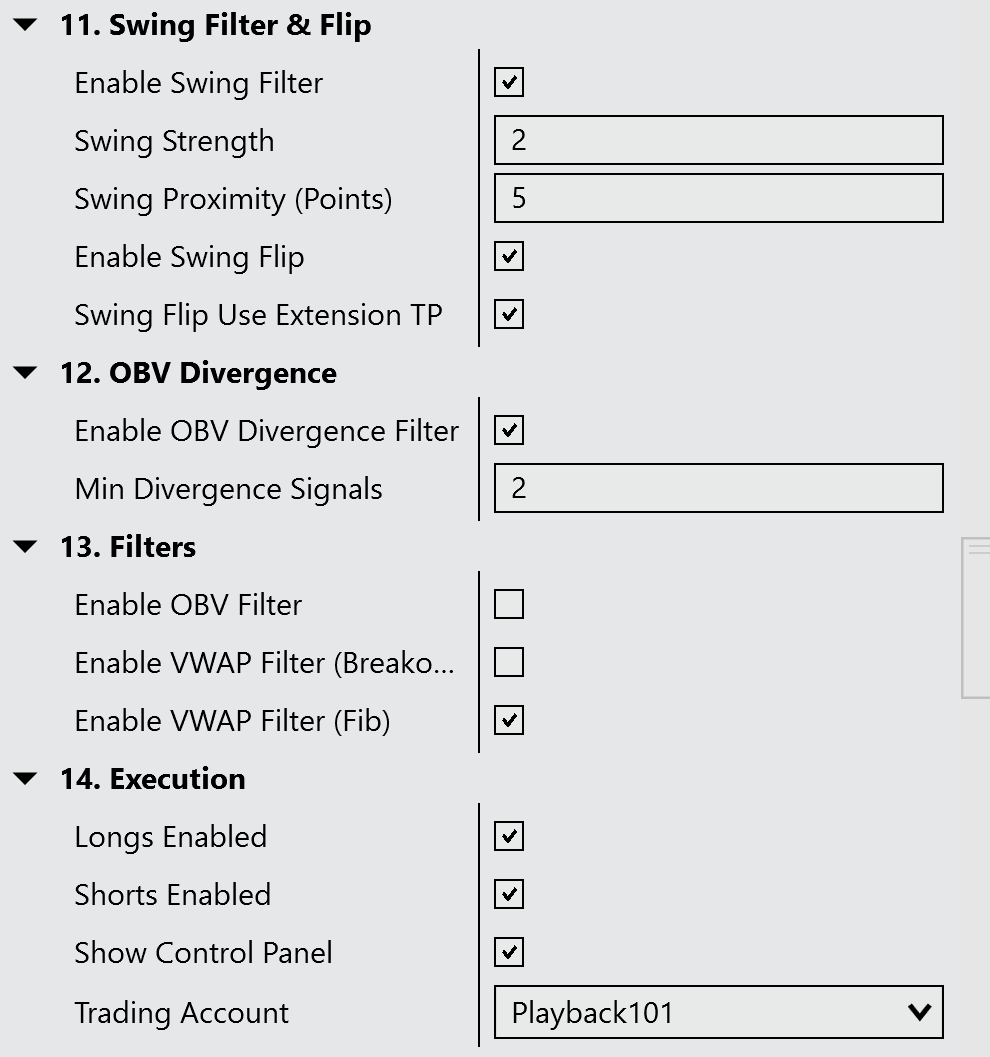Image resolution: width=990 pixels, height=1057 pixels.
Task: Toggle the Enable Swing Flip checkbox
Action: [x=509, y=257]
